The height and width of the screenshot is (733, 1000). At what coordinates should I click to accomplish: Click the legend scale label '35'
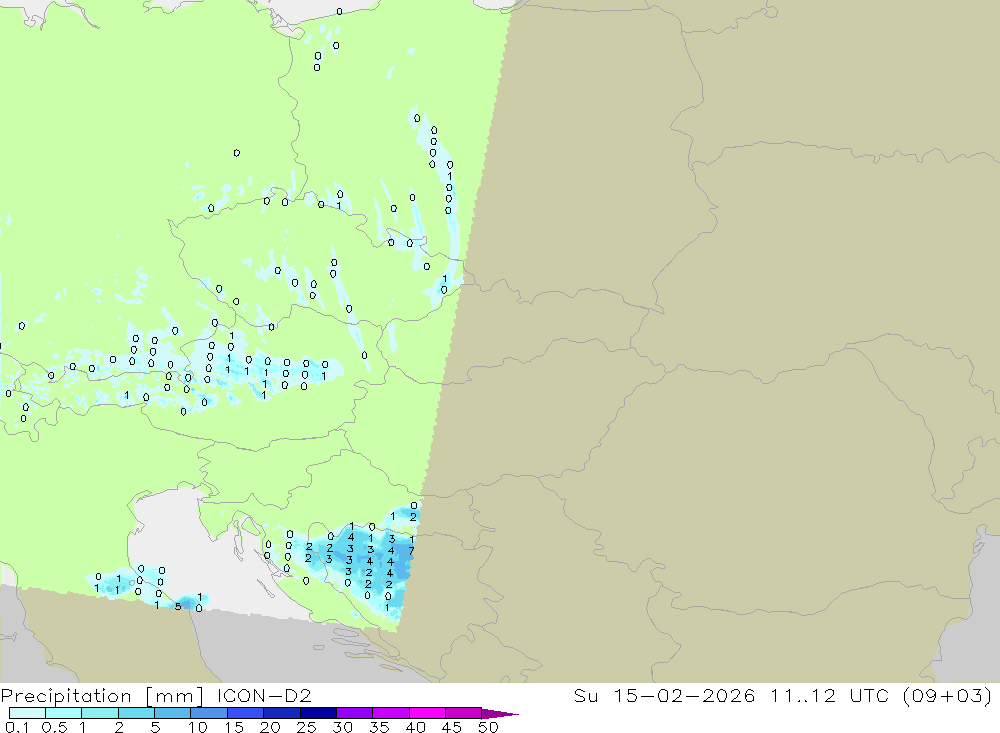coord(379,727)
